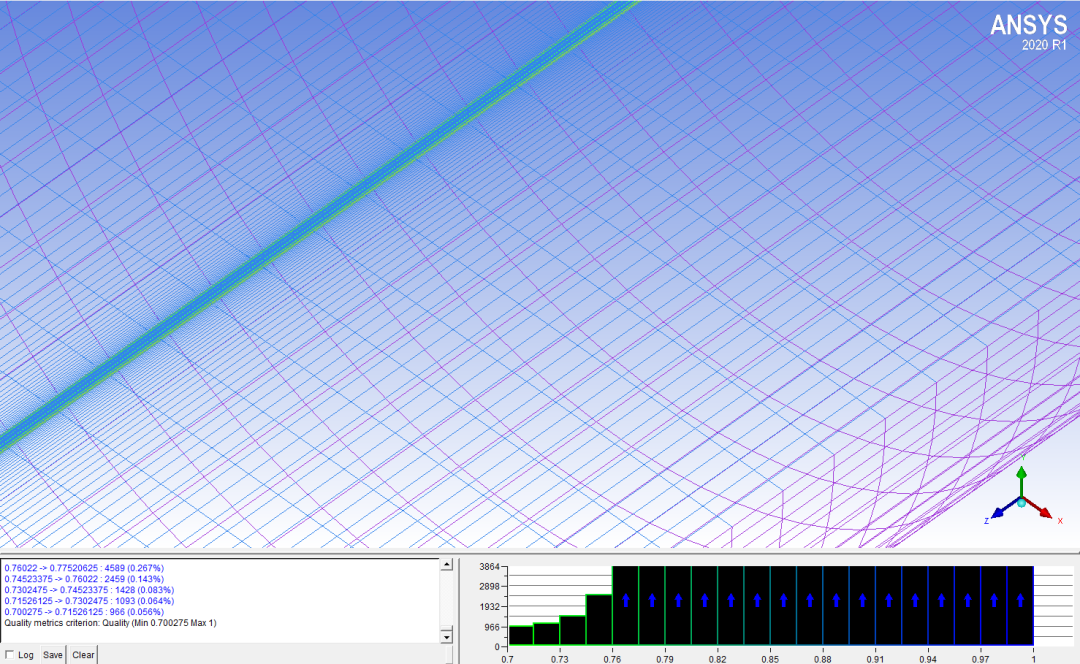This screenshot has width=1080, height=664.
Task: Click the Save button in message panel
Action: click(52, 654)
